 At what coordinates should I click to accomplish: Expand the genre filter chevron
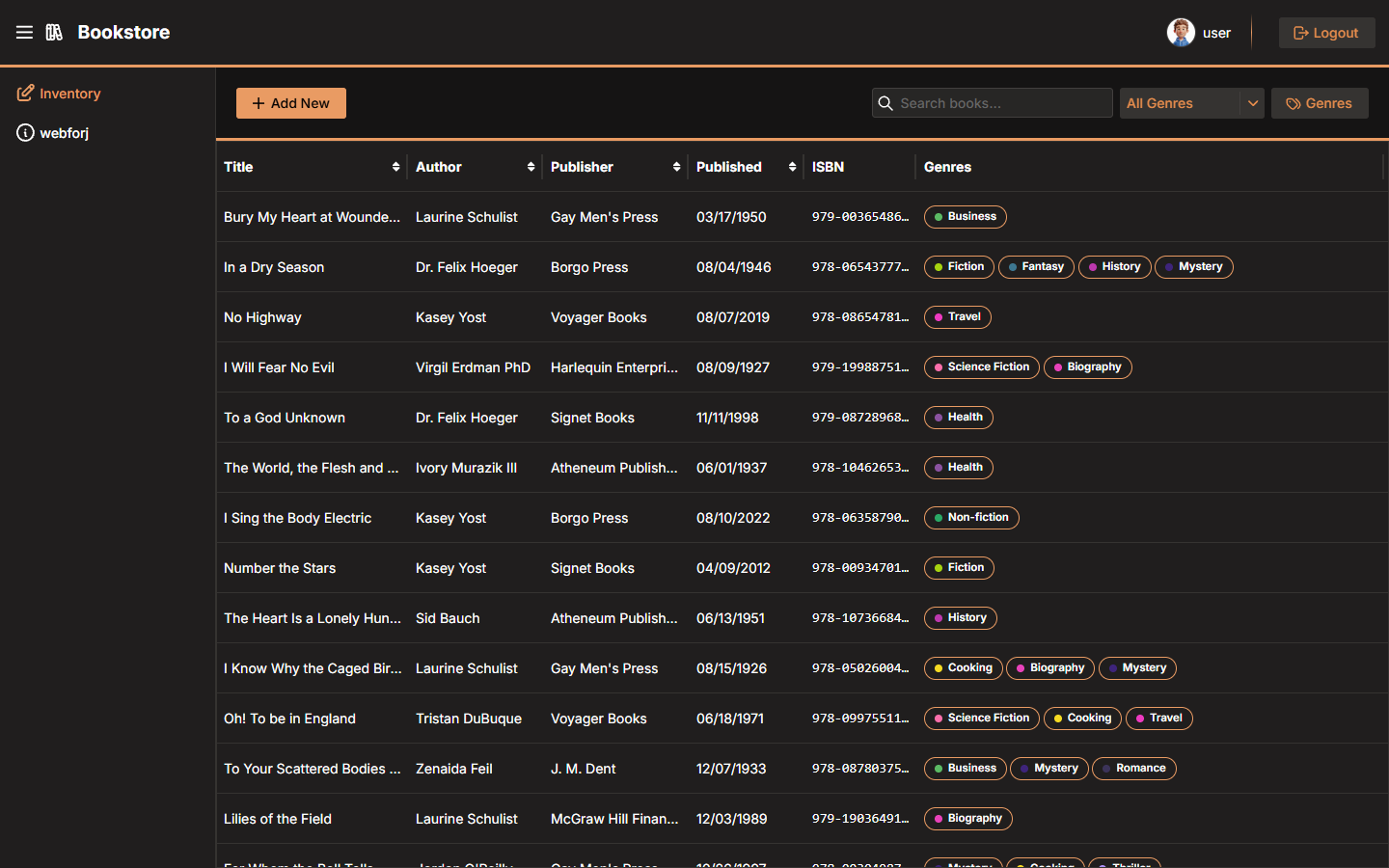(1253, 102)
